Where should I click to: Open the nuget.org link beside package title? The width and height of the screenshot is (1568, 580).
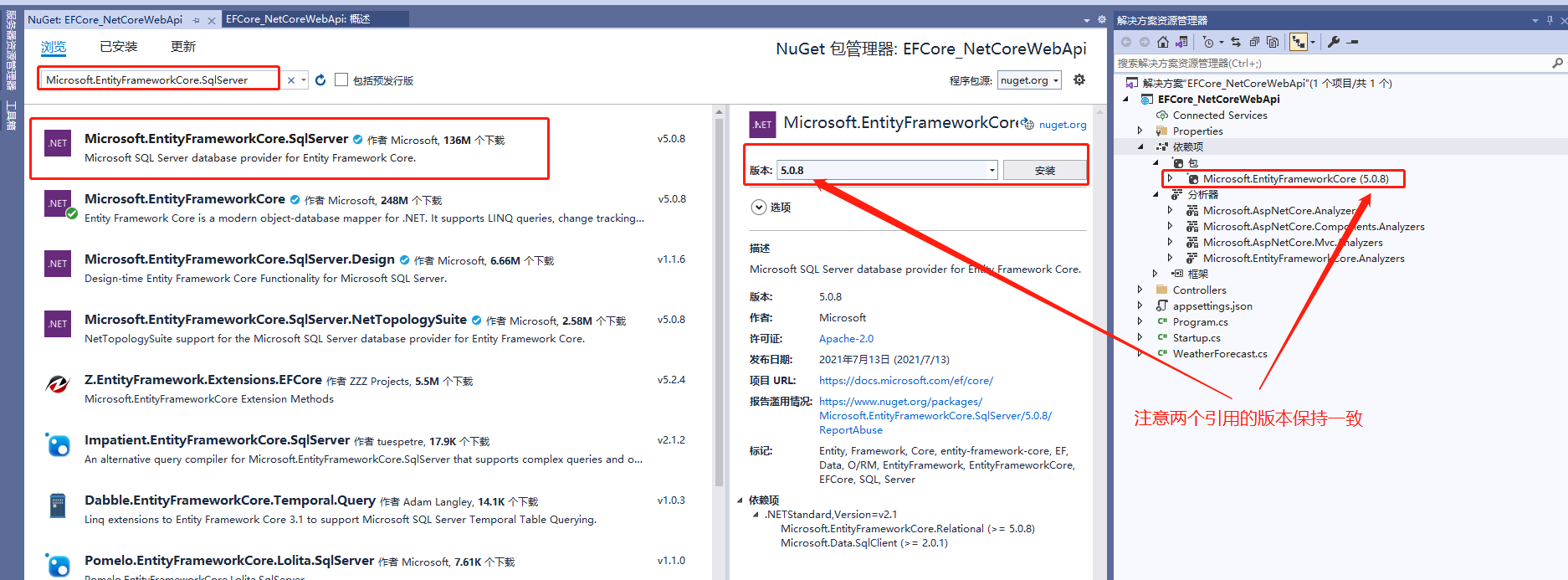click(1063, 125)
